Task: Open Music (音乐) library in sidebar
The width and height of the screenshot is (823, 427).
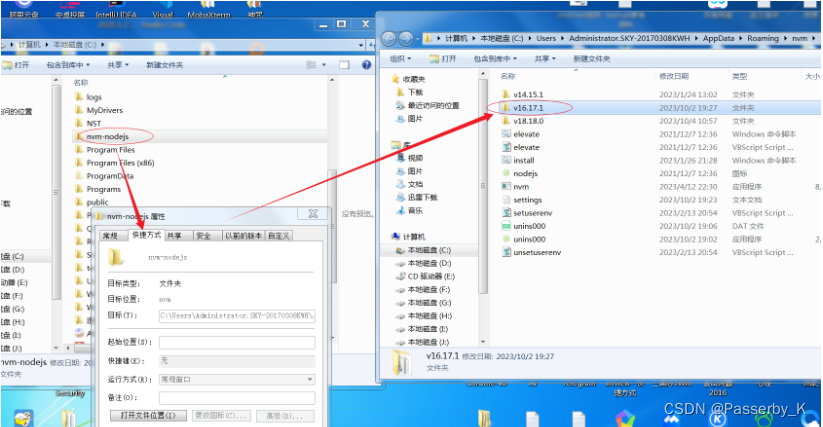Action: tap(415, 210)
